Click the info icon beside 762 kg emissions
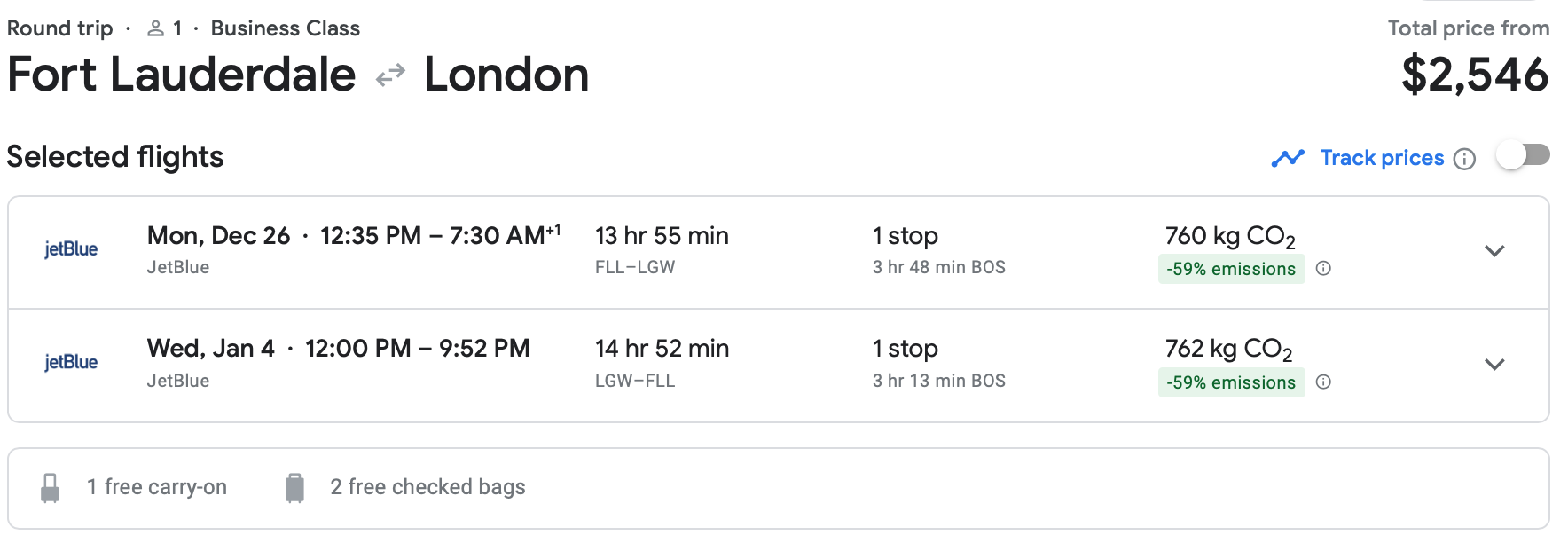This screenshot has height=543, width=1568. pyautogui.click(x=1323, y=382)
